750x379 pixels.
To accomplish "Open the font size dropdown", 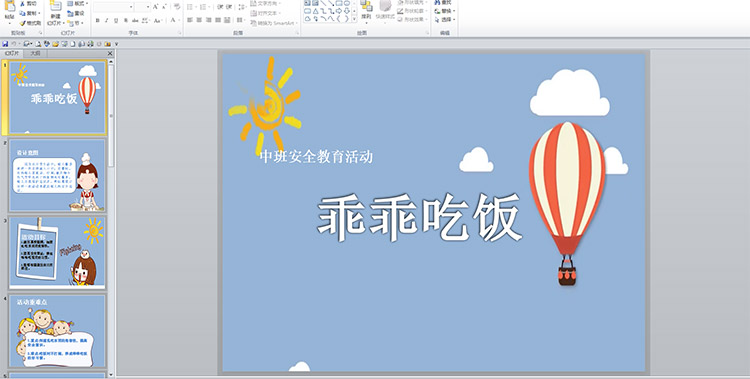I will 148,7.
